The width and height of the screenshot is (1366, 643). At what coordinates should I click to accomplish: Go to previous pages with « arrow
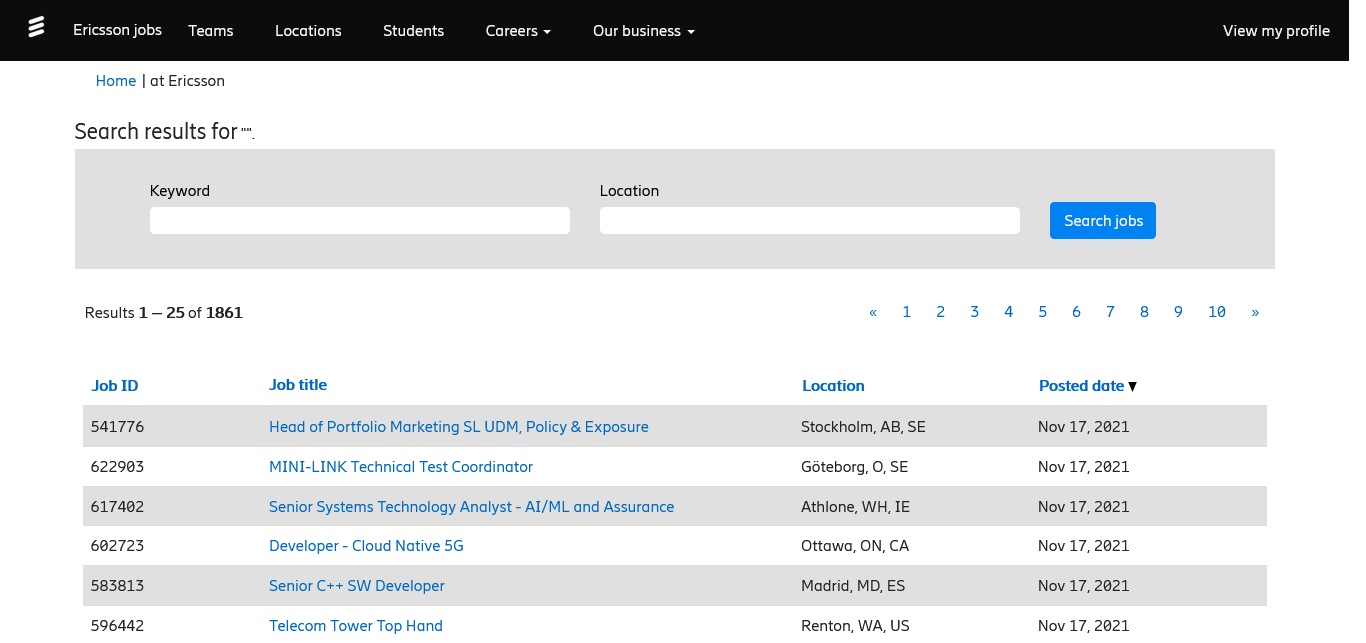click(x=873, y=312)
